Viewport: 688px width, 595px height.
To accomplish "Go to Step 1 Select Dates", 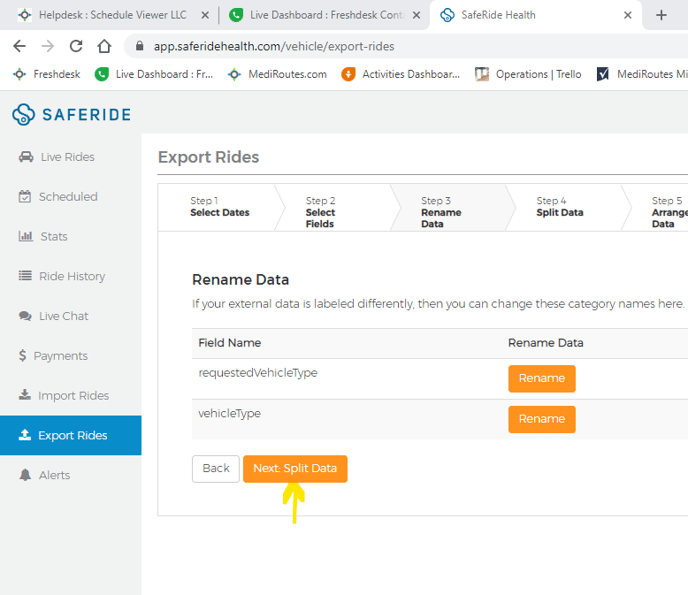I will (219, 207).
